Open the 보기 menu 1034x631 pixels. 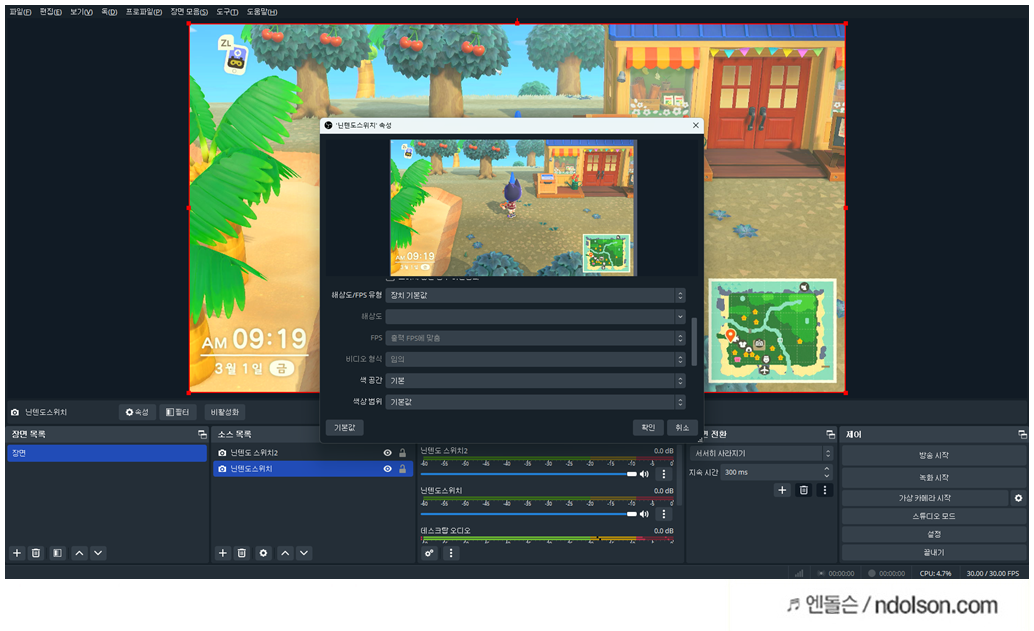tap(82, 12)
